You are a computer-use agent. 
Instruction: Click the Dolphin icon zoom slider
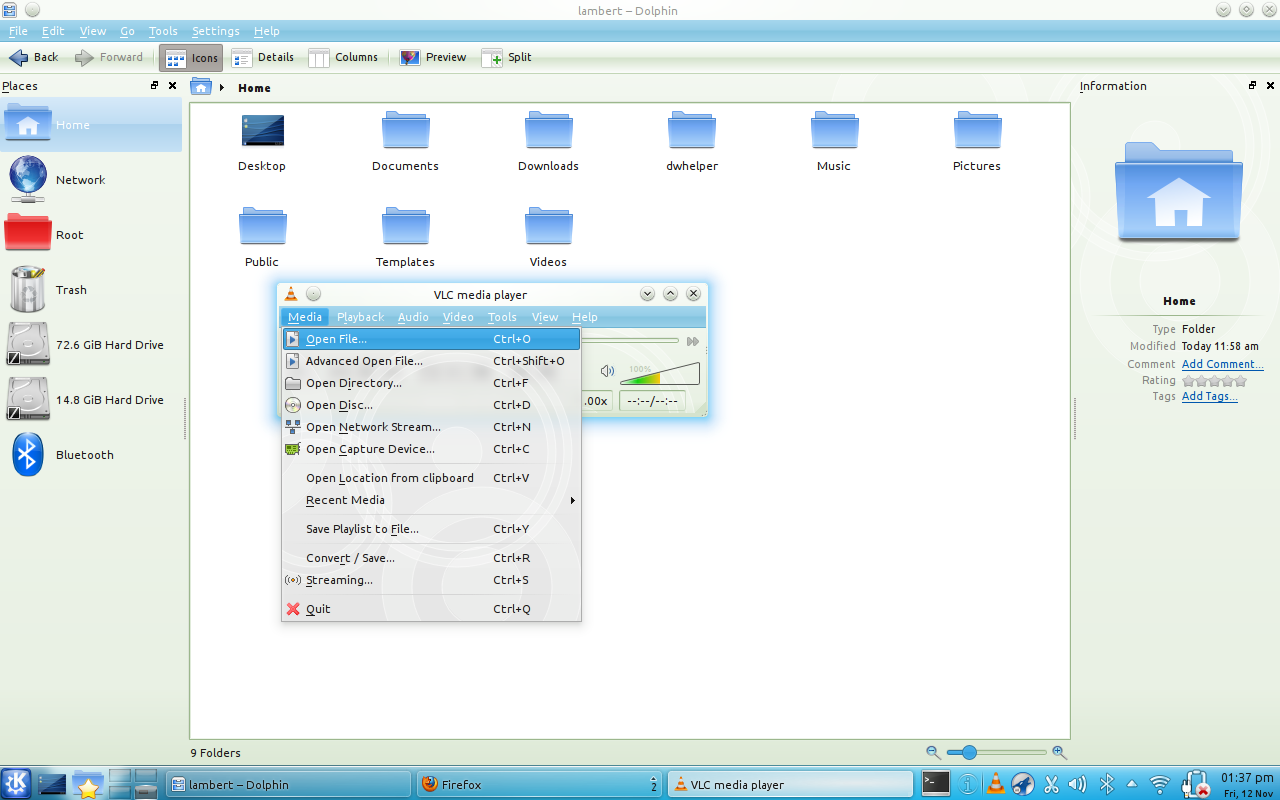tap(996, 752)
